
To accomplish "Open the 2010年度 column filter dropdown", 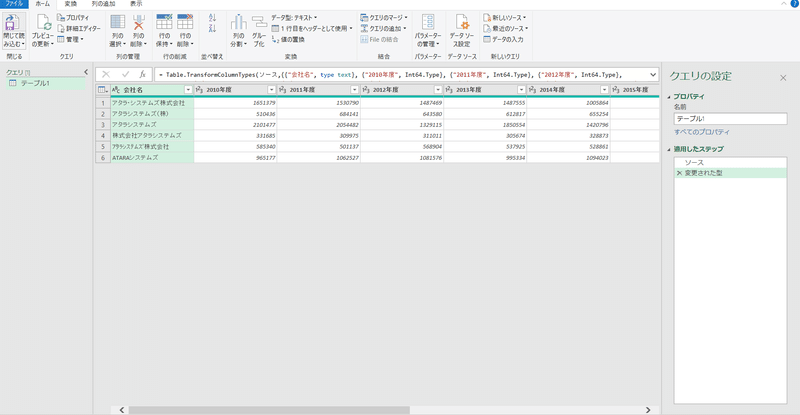I will click(x=271, y=90).
